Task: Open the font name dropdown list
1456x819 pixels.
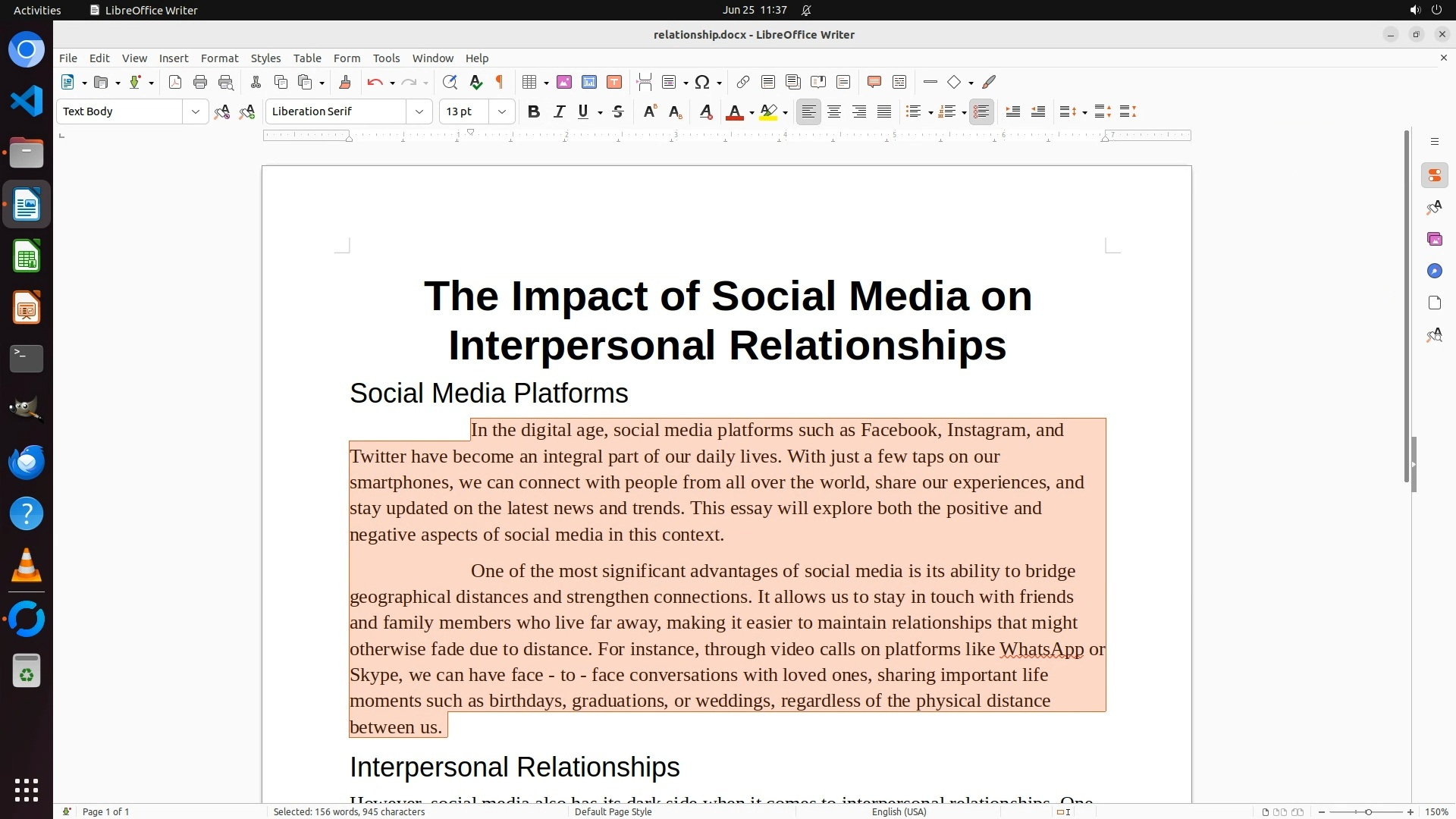Action: [x=419, y=111]
